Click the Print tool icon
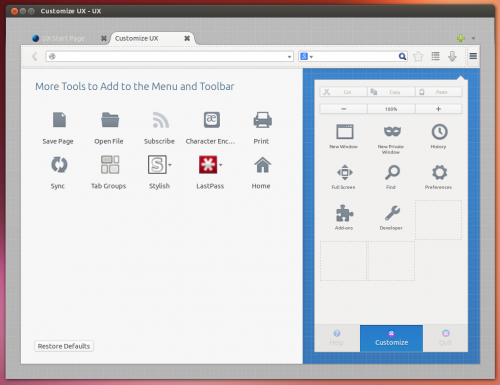This screenshot has width=500, height=385. click(263, 120)
